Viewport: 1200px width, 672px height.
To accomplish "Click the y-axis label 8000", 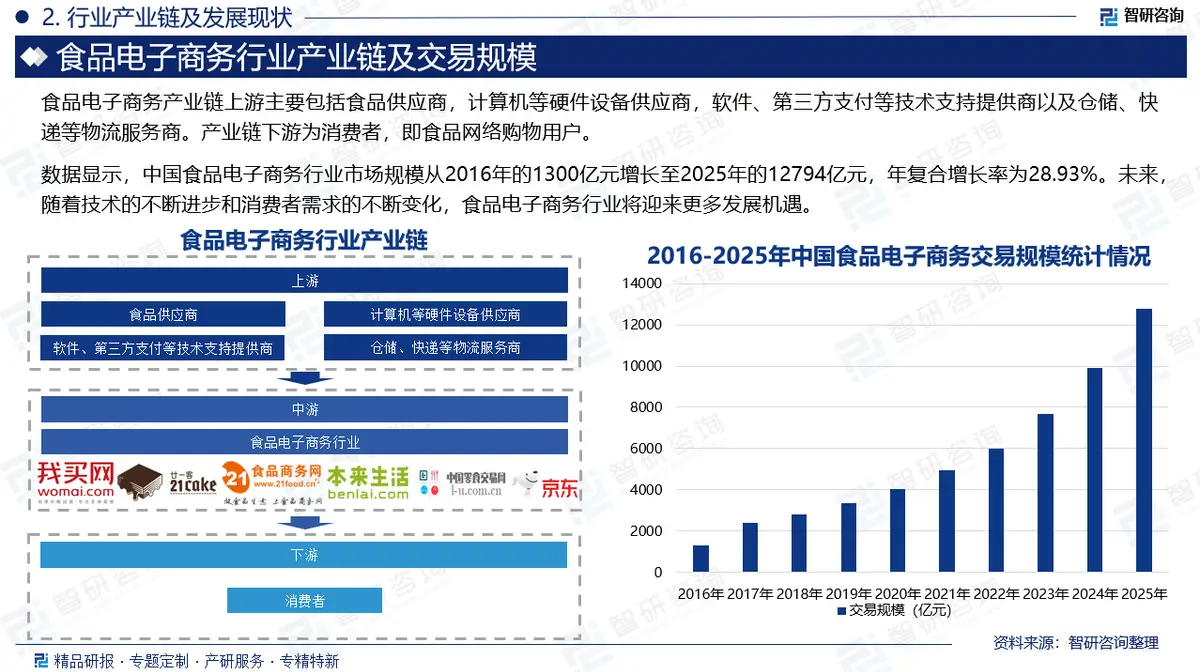I will coord(645,408).
